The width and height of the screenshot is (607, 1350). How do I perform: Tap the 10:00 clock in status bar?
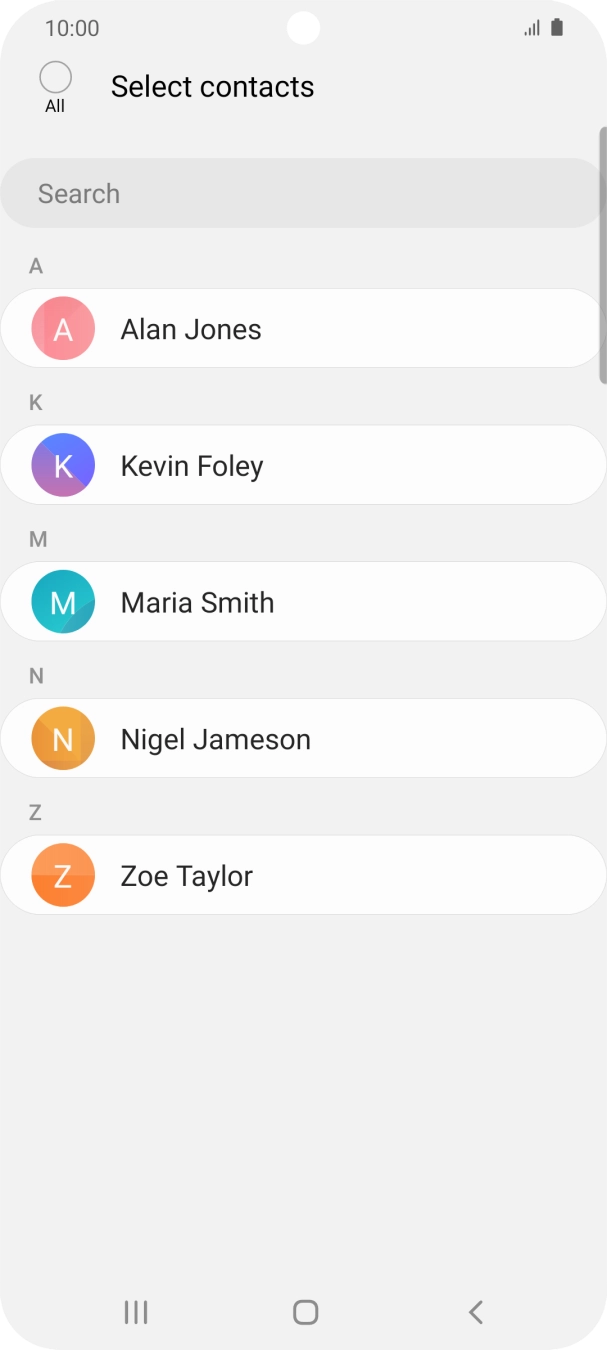pyautogui.click(x=72, y=28)
